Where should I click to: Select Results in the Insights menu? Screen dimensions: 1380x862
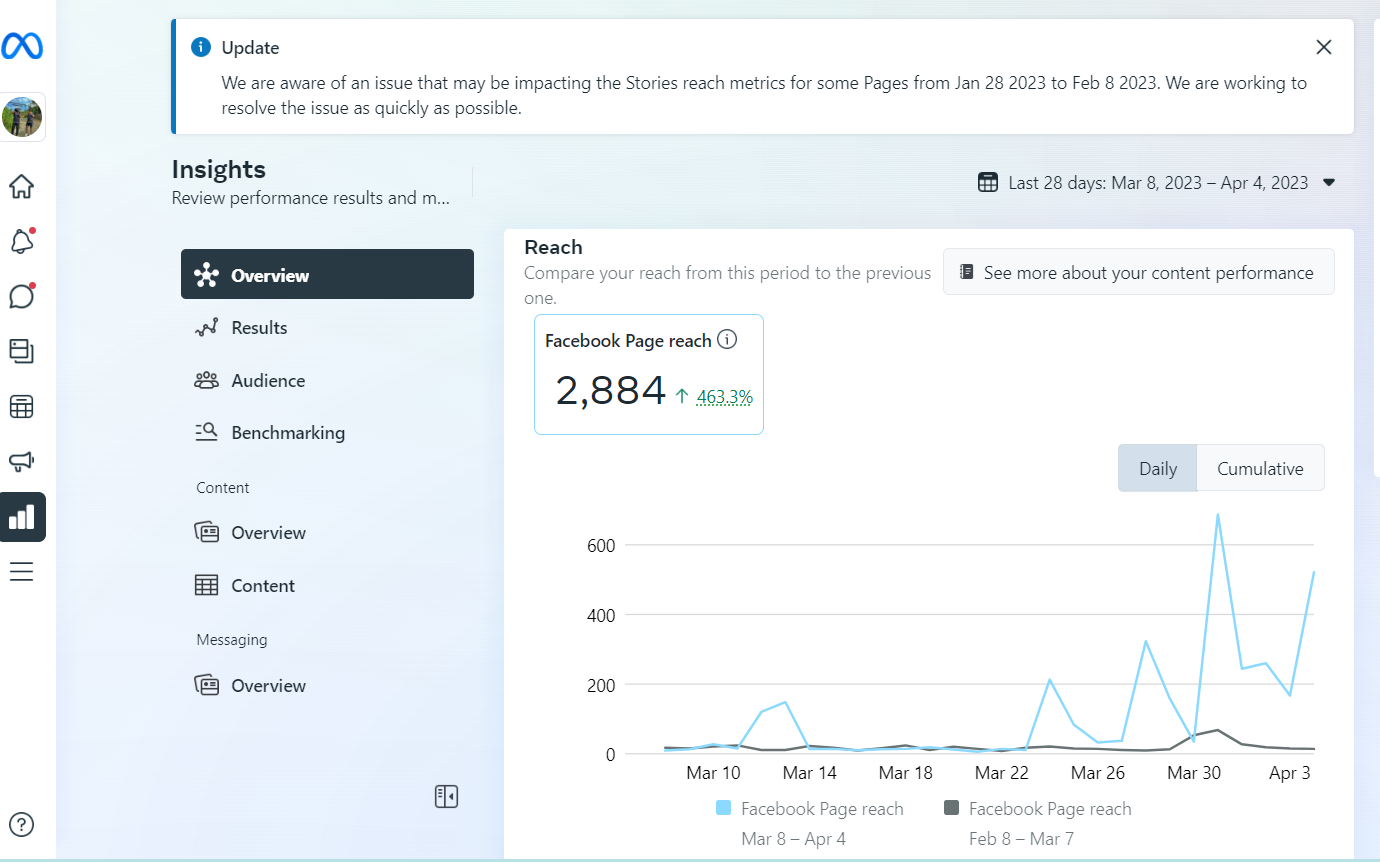[x=259, y=328]
